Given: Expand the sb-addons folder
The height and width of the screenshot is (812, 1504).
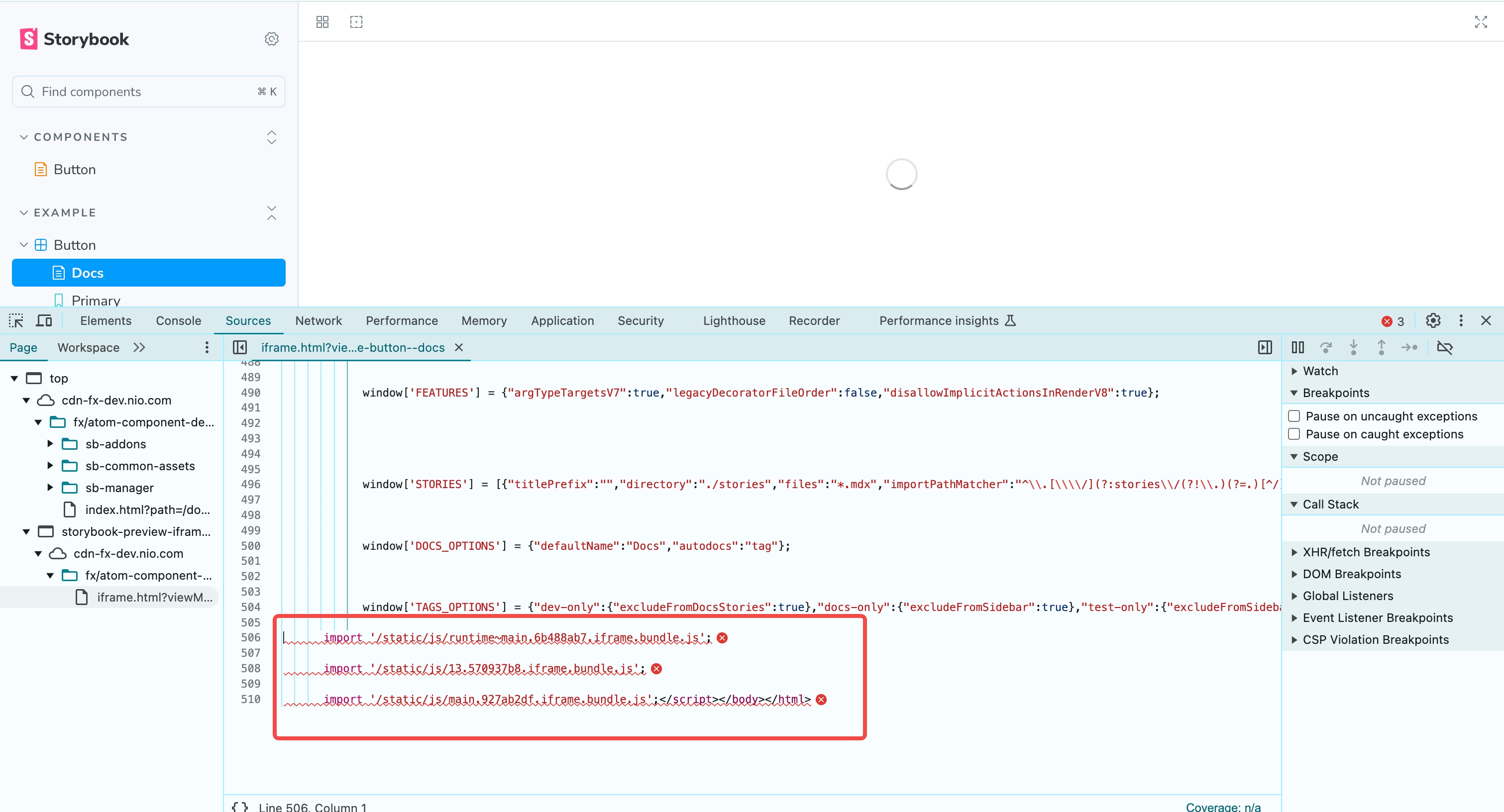Looking at the screenshot, I should pos(50,444).
